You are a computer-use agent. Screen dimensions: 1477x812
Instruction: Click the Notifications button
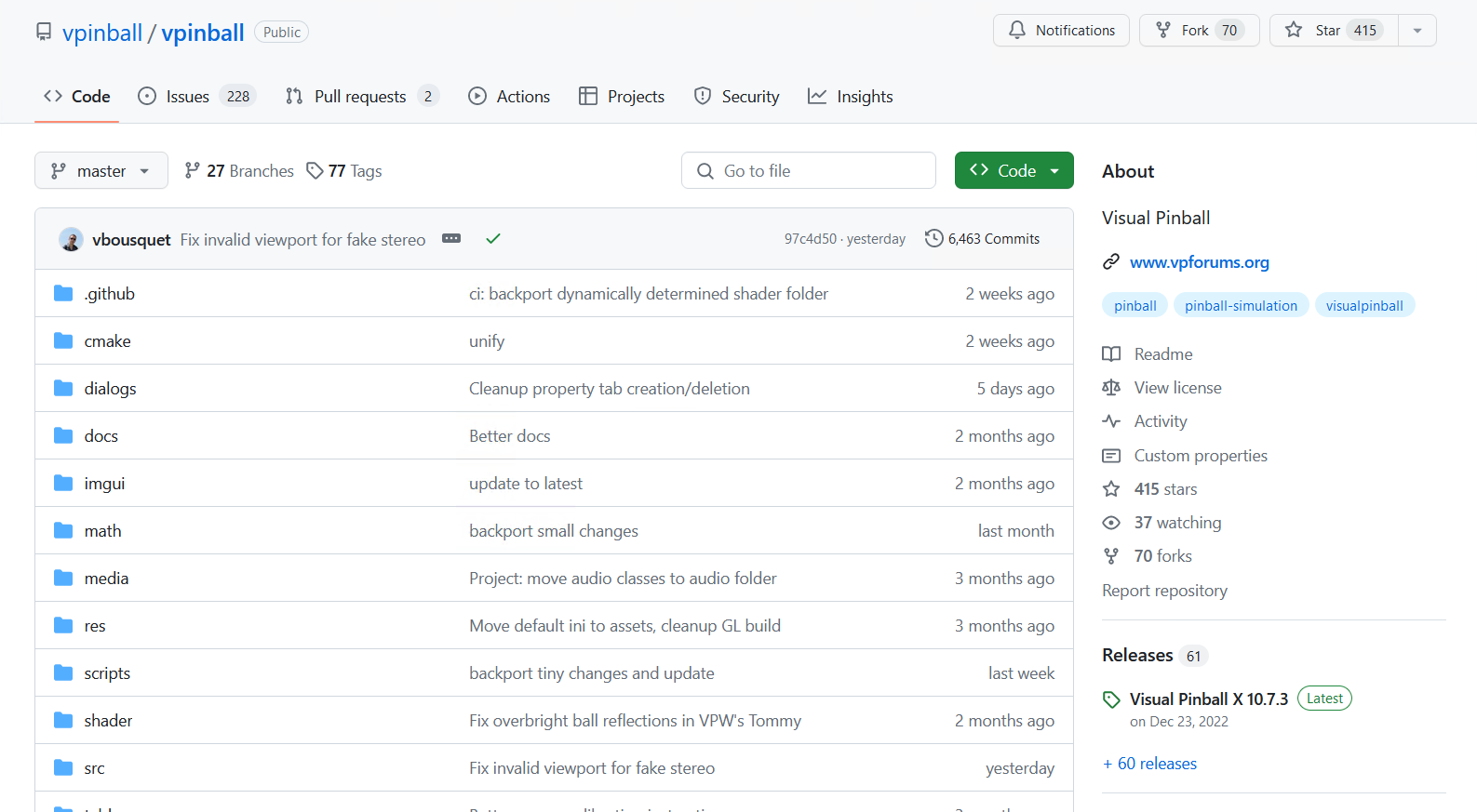click(x=1061, y=31)
